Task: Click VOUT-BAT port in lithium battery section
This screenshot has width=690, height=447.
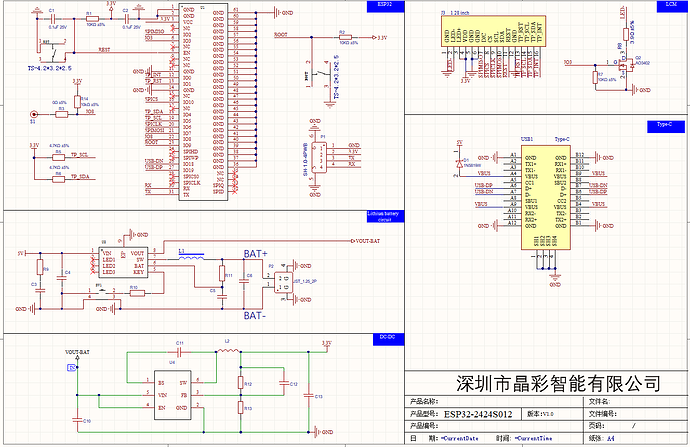Action: (365, 241)
